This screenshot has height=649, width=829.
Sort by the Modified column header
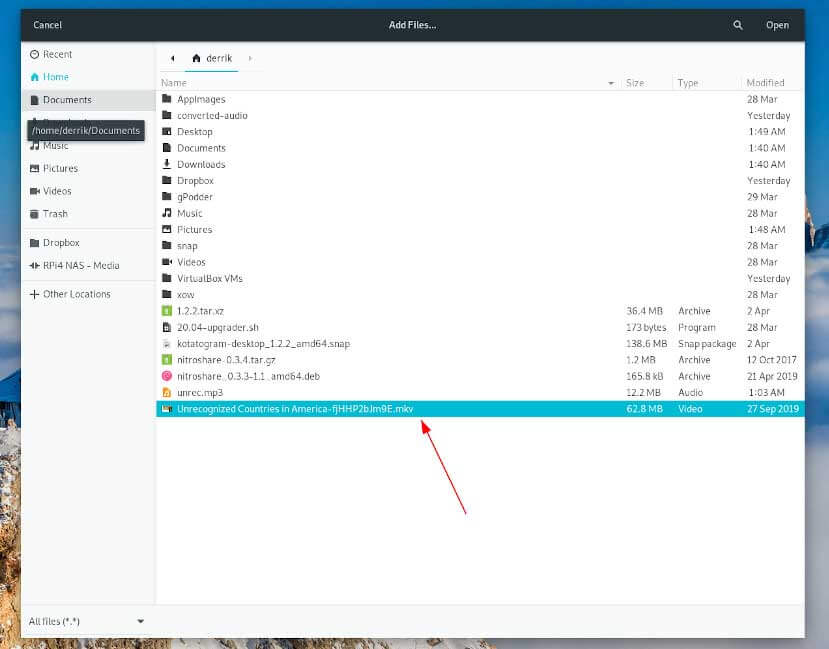tap(772, 82)
